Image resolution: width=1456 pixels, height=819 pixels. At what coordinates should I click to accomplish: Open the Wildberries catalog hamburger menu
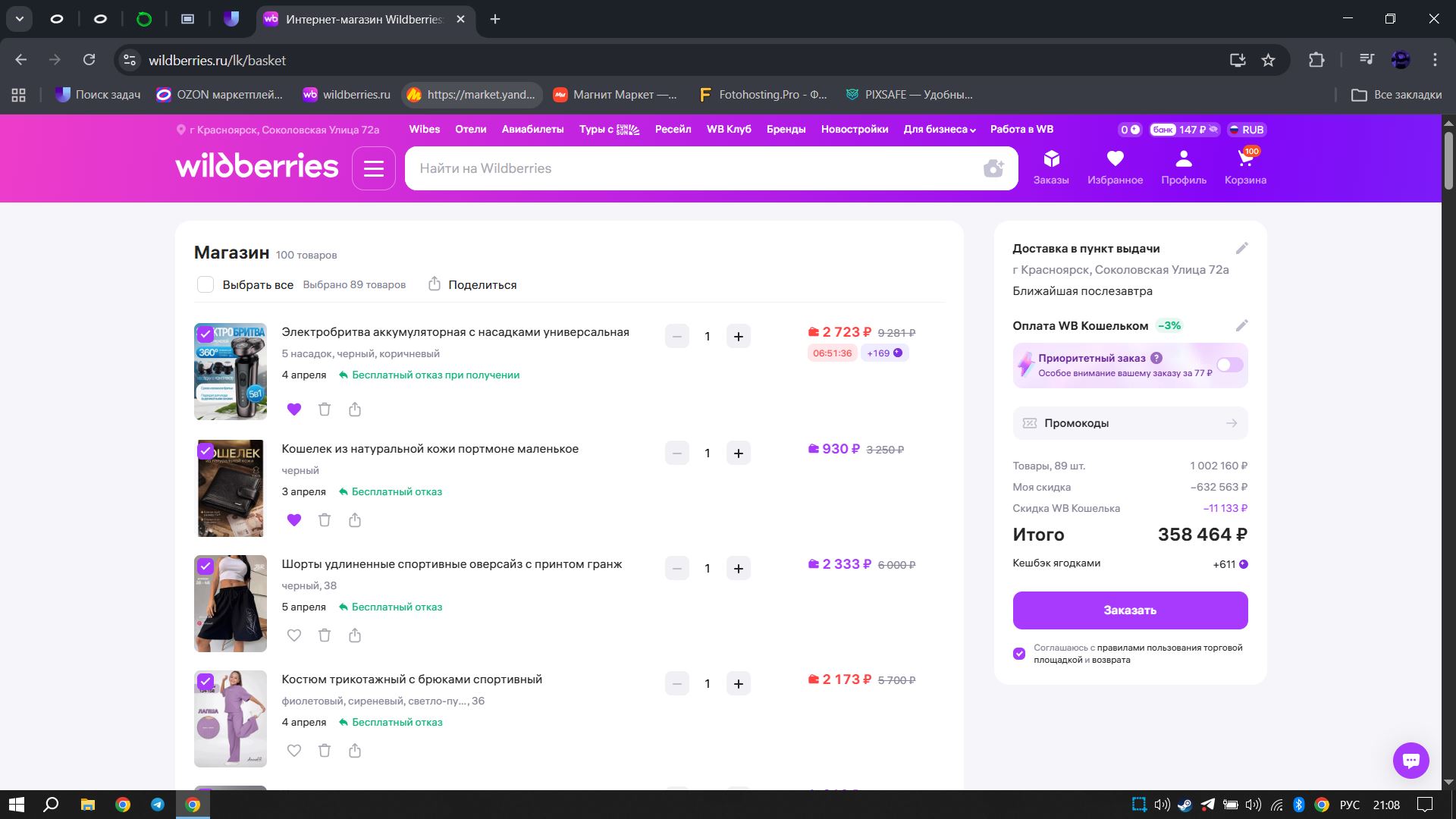pyautogui.click(x=373, y=168)
